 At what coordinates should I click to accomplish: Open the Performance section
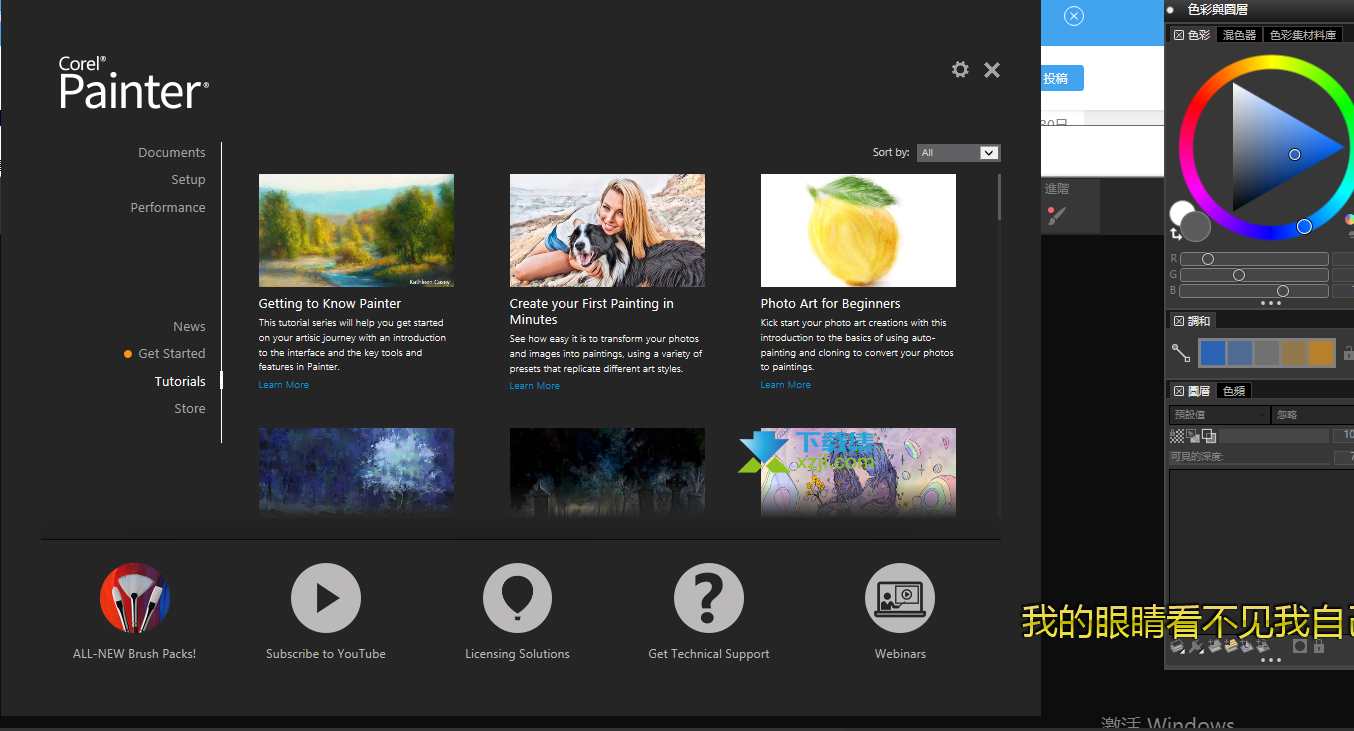pos(168,207)
